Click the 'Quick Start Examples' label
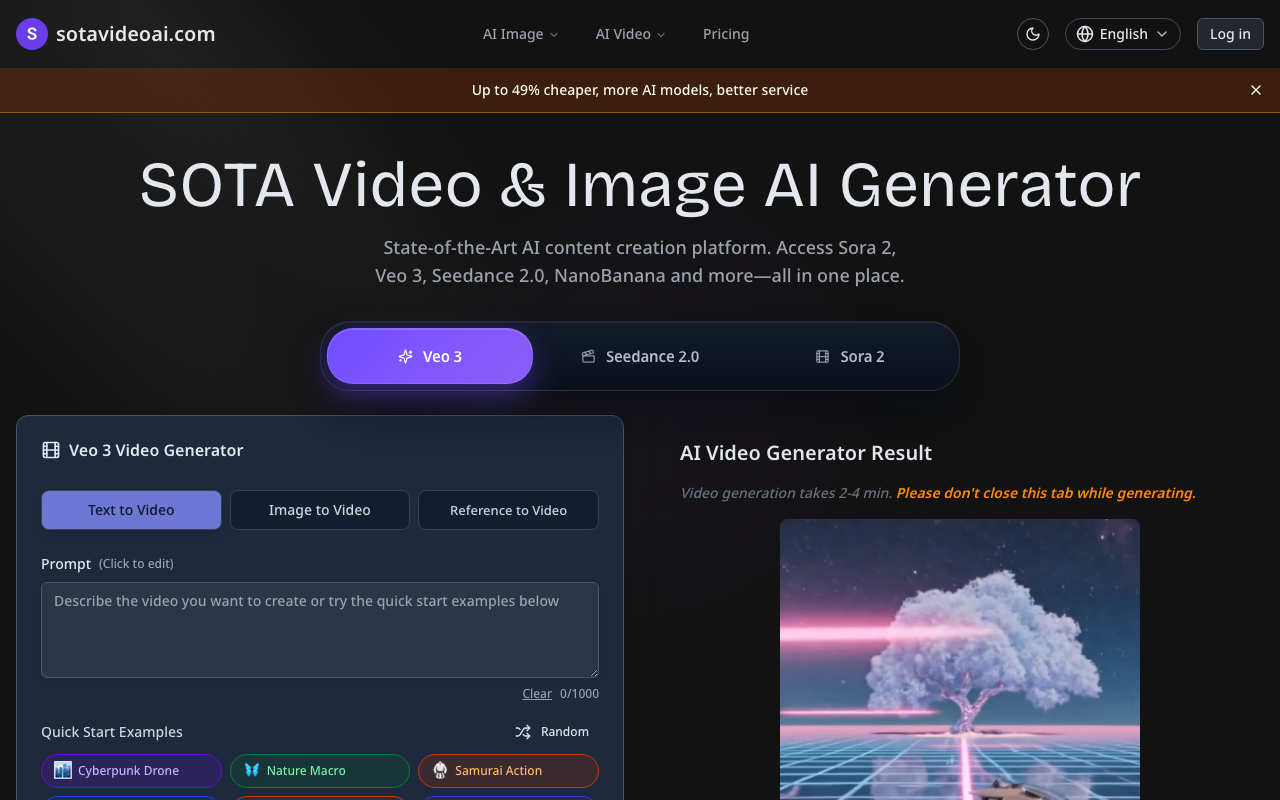This screenshot has height=800, width=1280. coord(112,732)
